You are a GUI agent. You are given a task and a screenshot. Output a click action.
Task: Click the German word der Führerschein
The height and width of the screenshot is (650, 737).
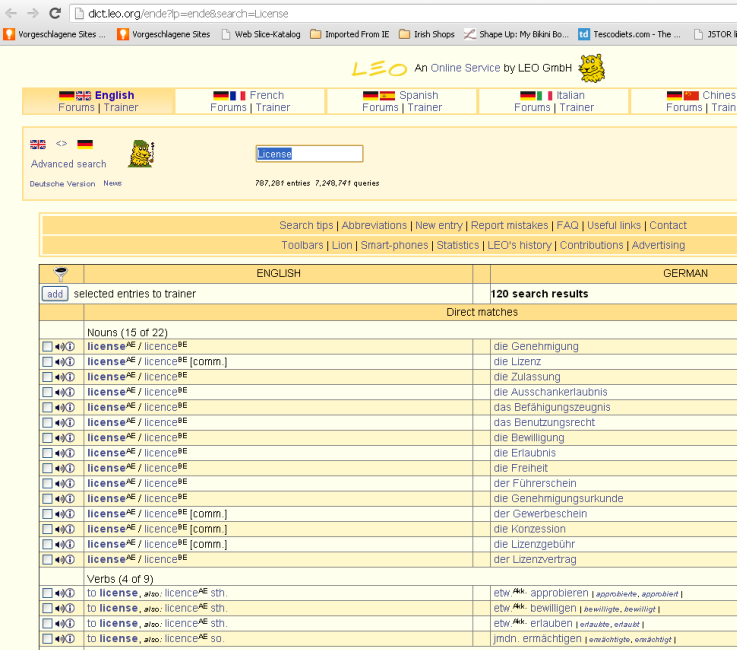535,483
